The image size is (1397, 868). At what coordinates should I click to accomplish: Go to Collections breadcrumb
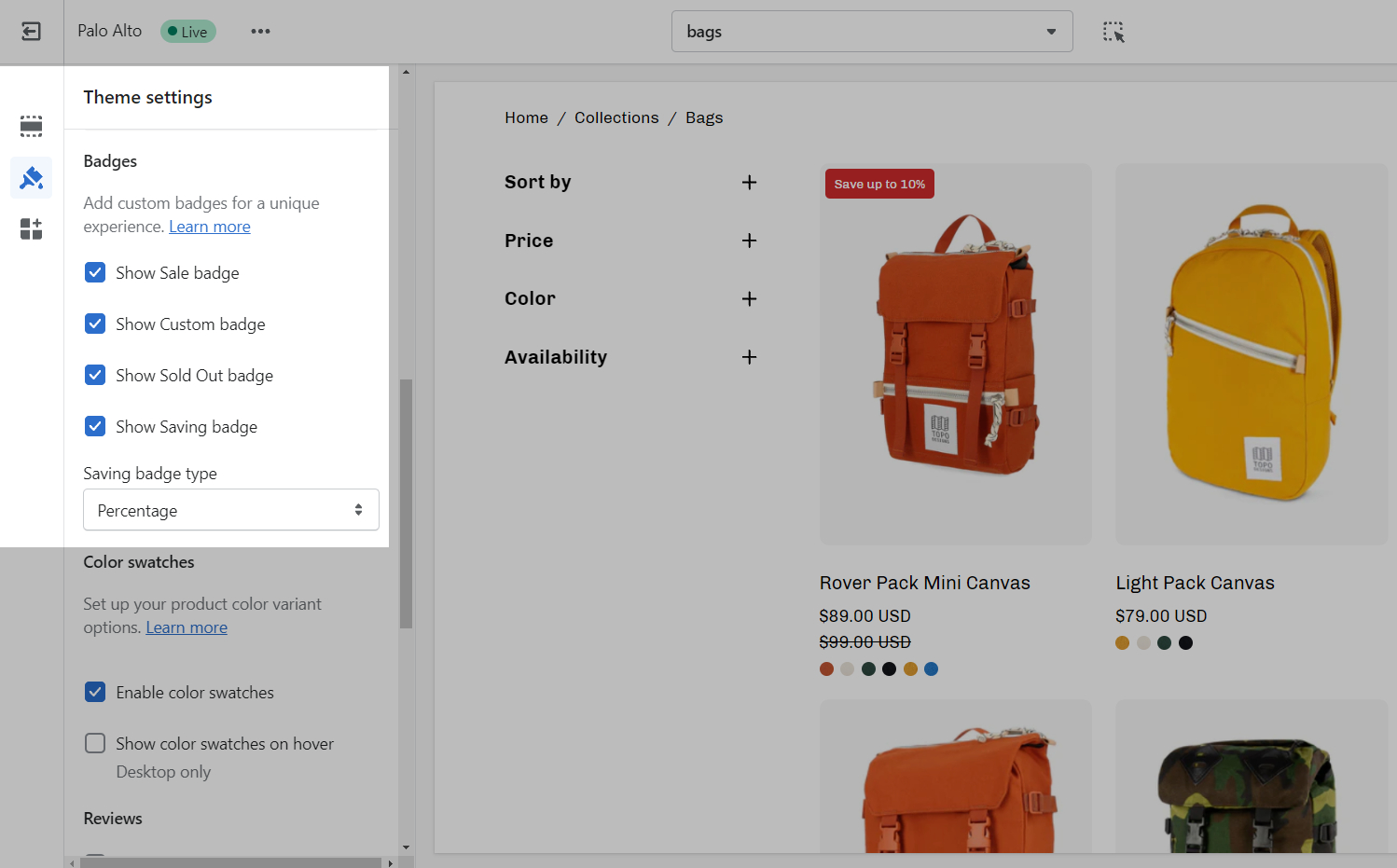point(616,117)
